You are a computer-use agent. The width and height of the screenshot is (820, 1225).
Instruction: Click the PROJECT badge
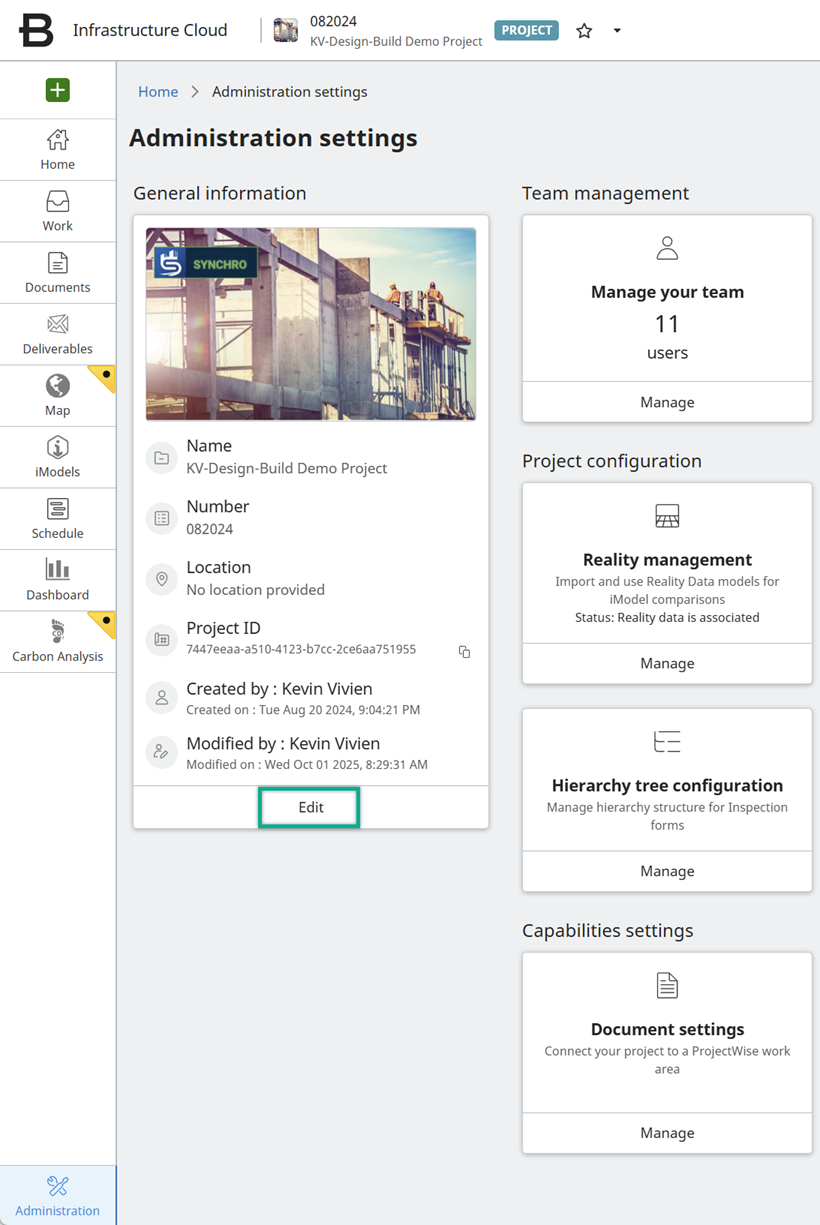(x=526, y=30)
